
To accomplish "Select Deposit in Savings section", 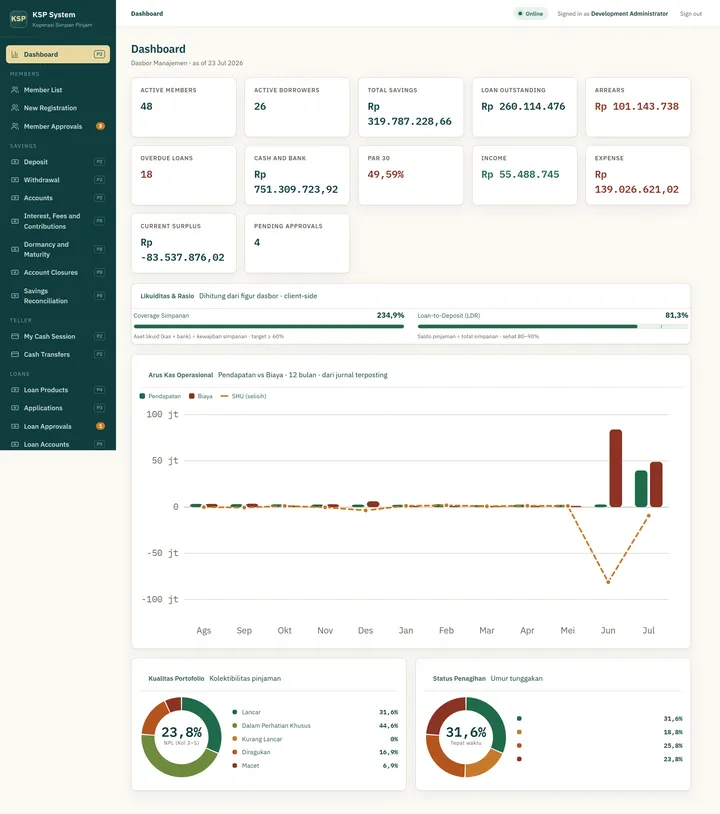I will (x=58, y=162).
